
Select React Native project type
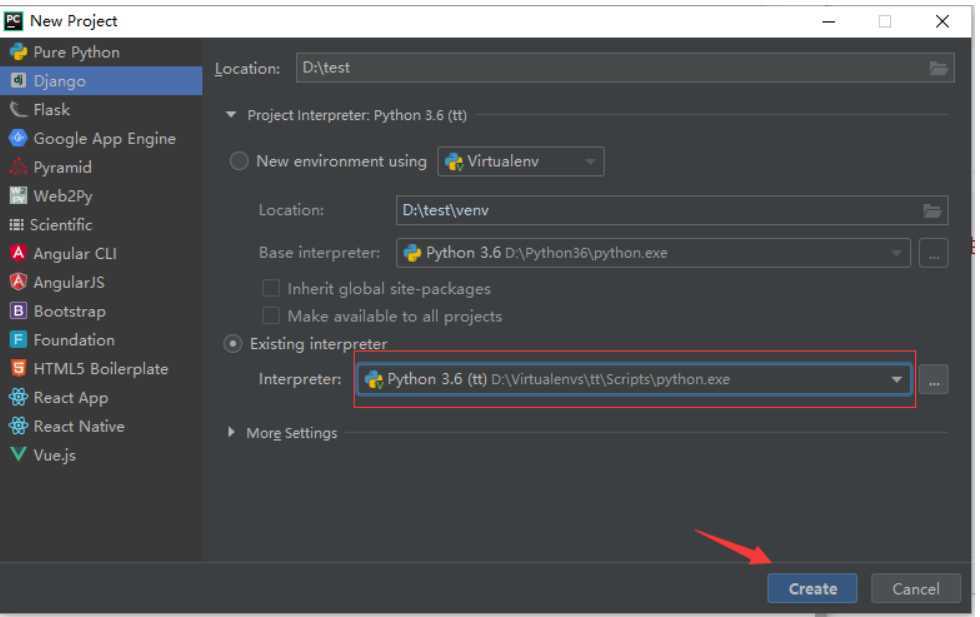(101, 426)
